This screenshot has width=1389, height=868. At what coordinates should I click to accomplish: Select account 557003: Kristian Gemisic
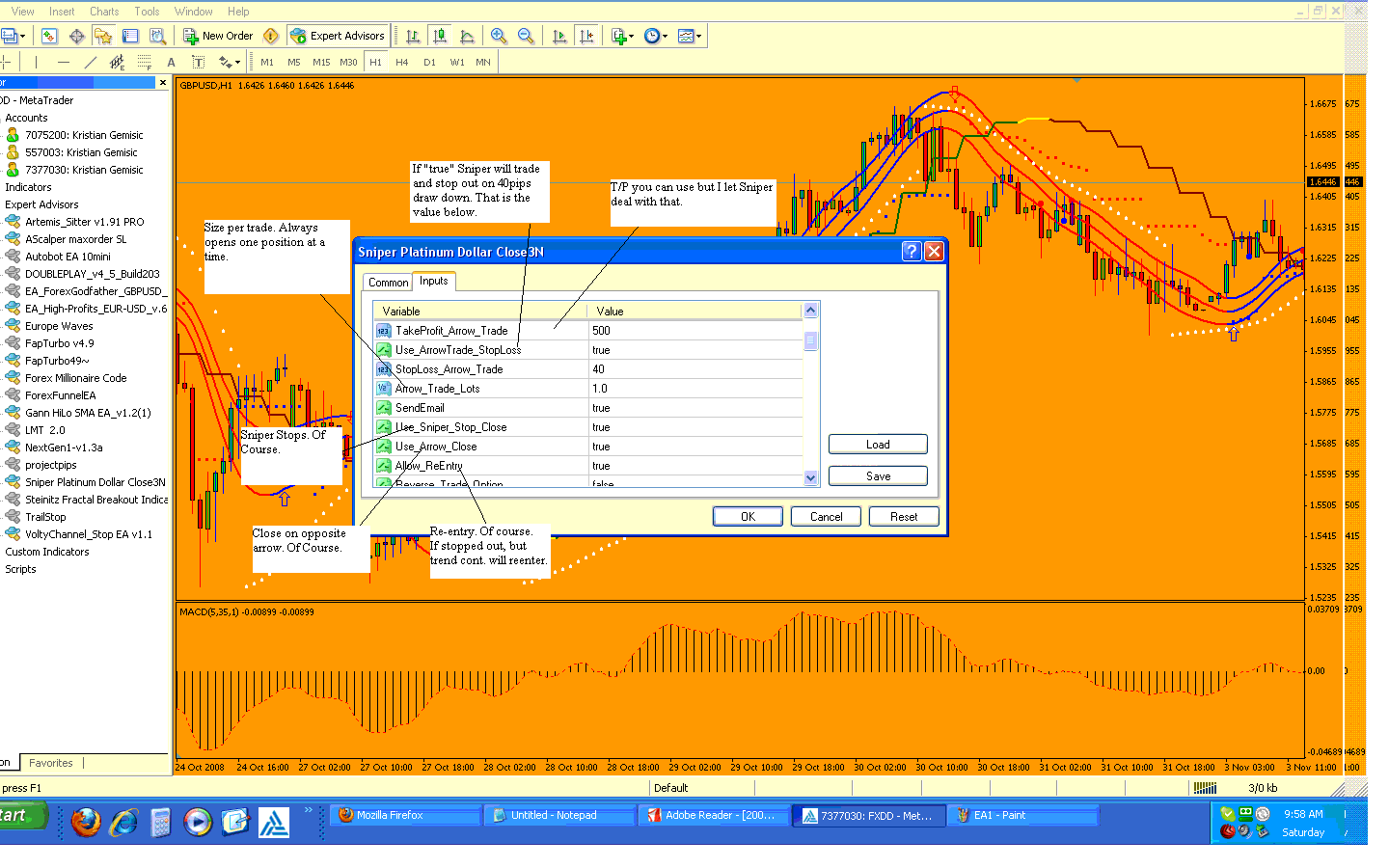tap(81, 152)
